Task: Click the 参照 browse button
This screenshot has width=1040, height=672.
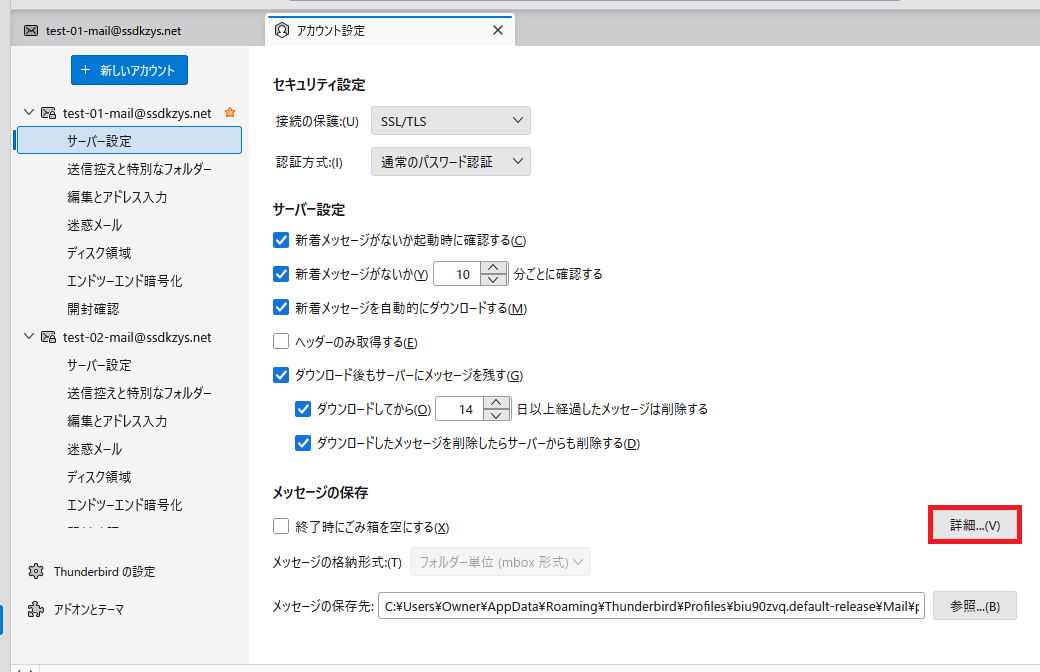Action: (x=974, y=605)
